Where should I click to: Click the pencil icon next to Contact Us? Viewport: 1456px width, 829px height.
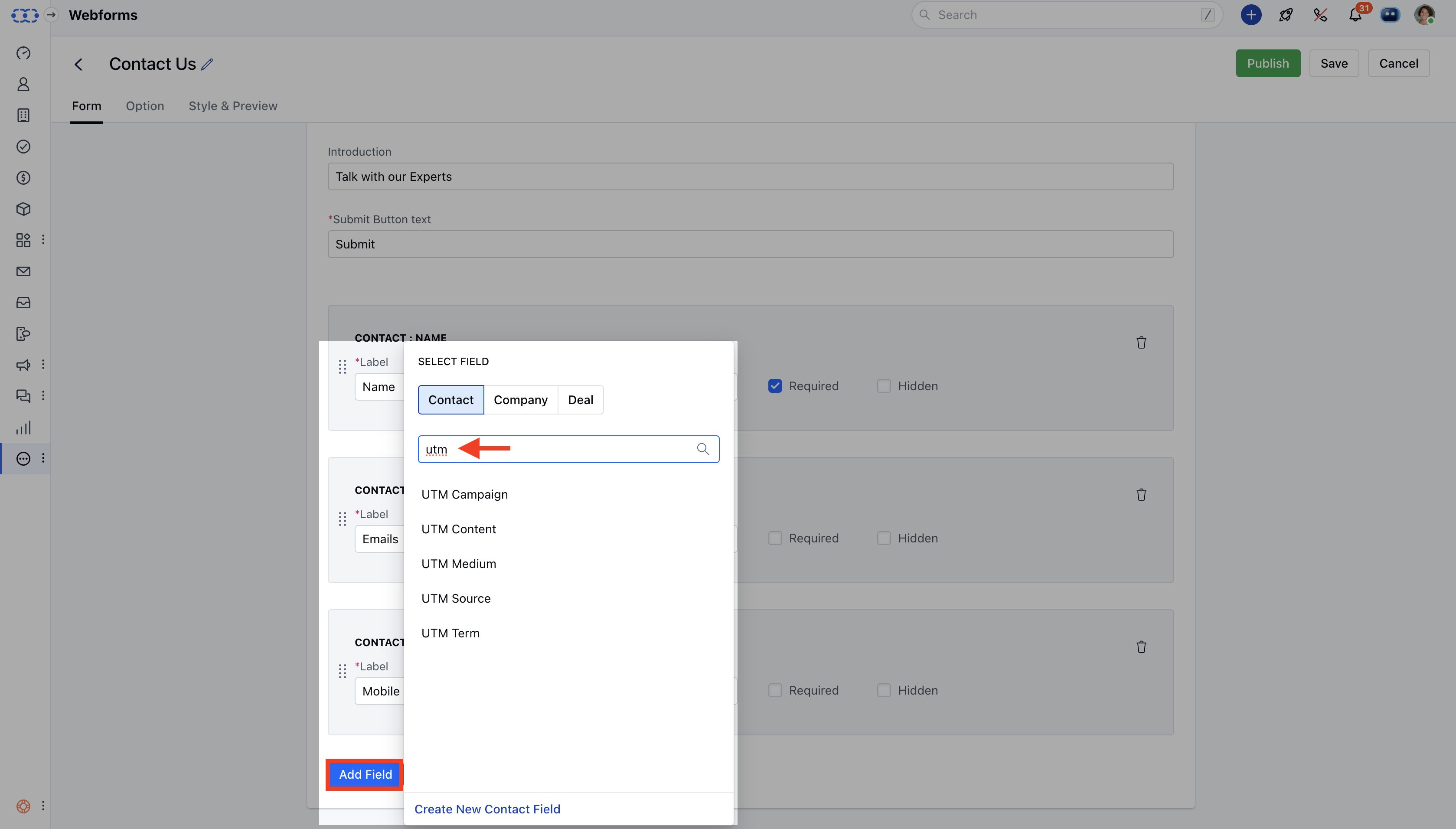pos(207,64)
